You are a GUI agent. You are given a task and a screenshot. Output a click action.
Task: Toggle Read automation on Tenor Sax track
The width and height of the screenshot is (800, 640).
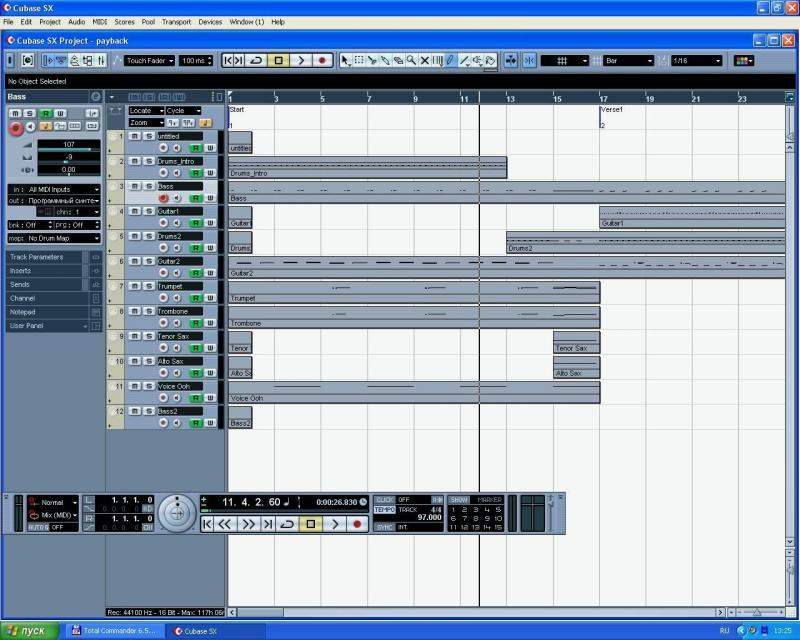tap(196, 348)
